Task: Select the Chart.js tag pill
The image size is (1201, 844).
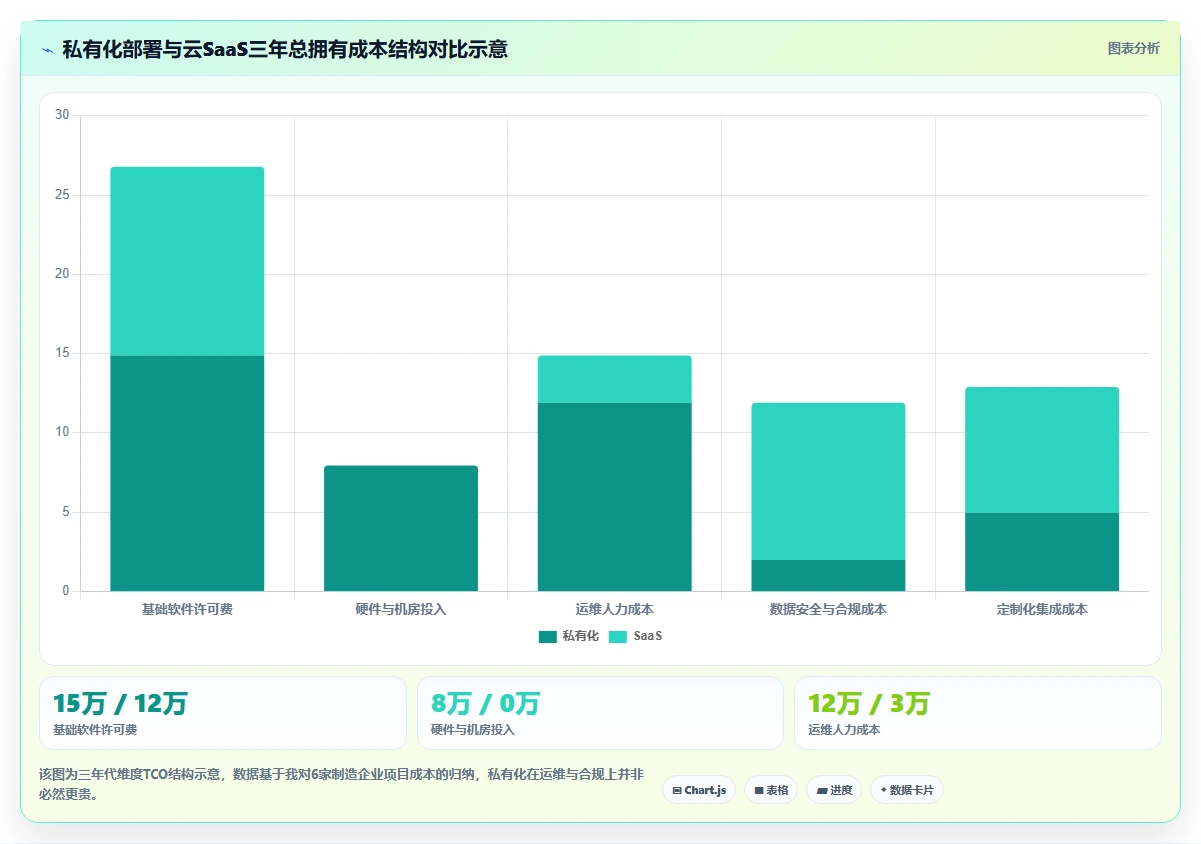Action: (x=699, y=790)
